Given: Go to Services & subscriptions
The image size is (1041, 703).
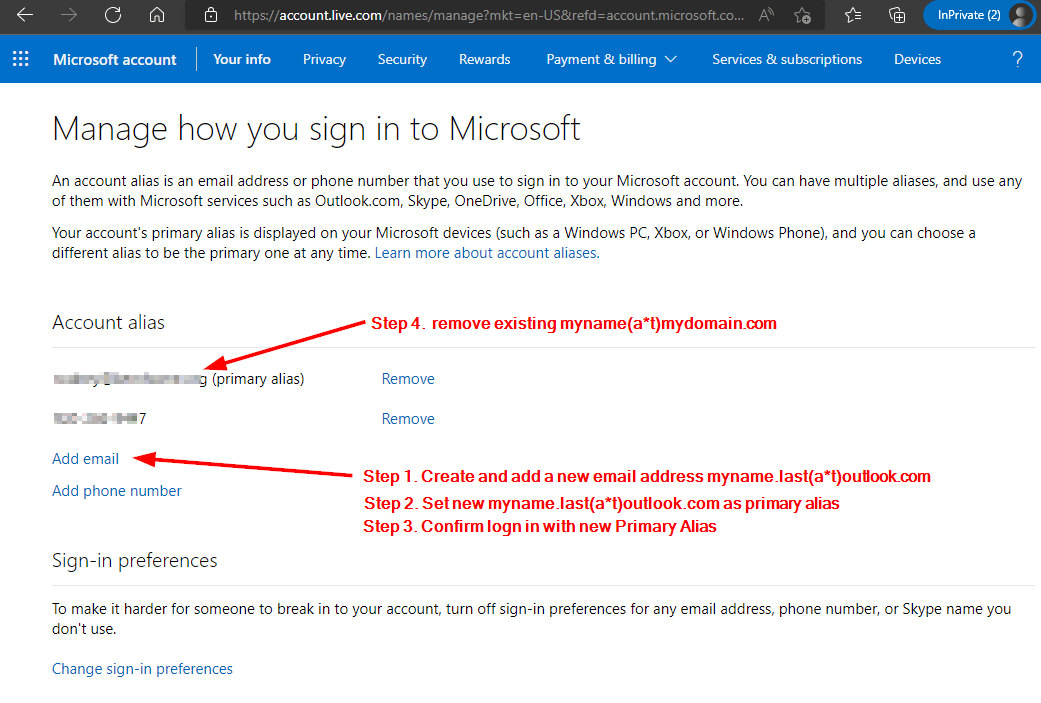Looking at the screenshot, I should [786, 59].
